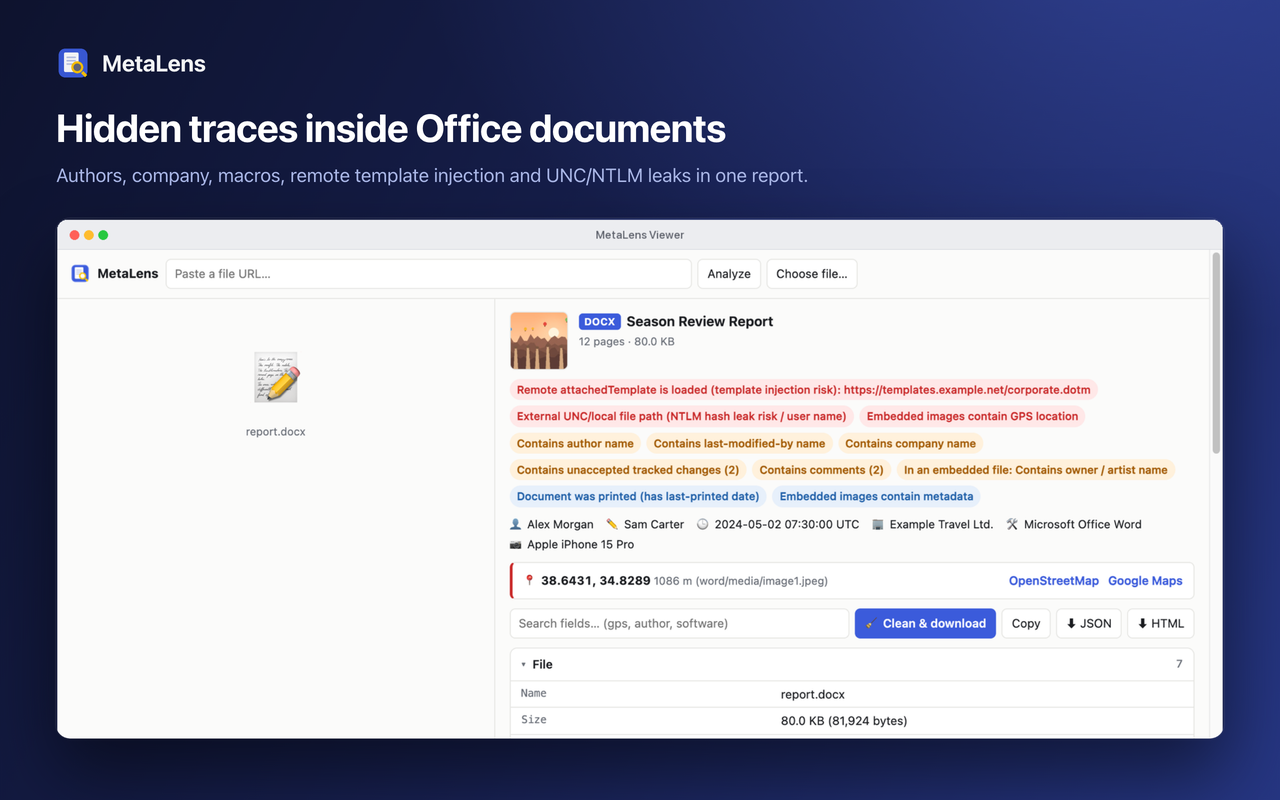Click the Analyze button

tap(729, 274)
